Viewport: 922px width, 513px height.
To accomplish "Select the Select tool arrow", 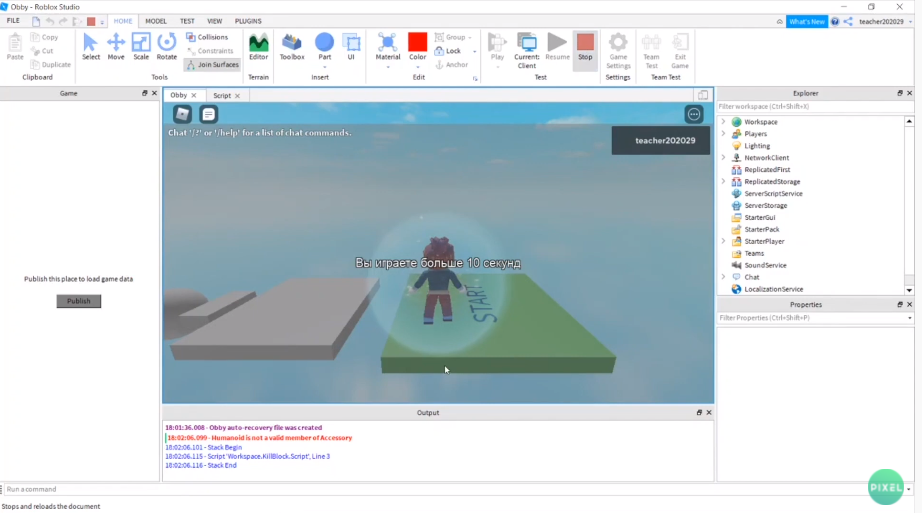I will click(91, 46).
